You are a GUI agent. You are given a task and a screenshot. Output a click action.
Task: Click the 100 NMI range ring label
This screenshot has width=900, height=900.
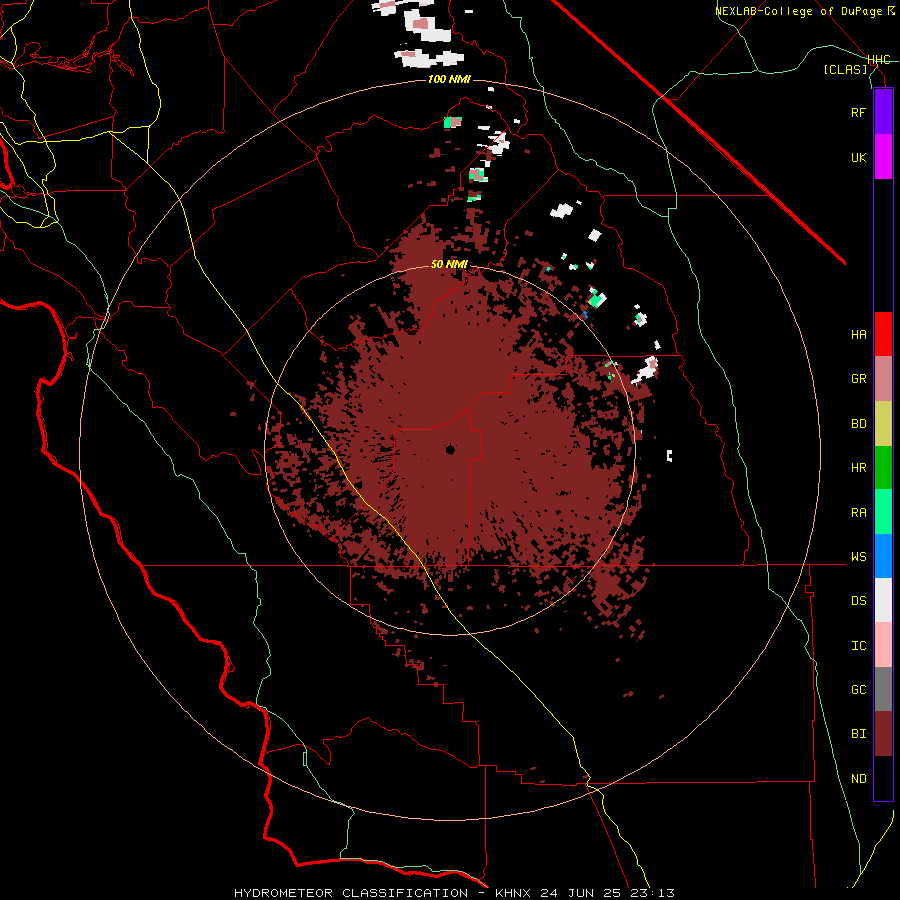coord(449,79)
